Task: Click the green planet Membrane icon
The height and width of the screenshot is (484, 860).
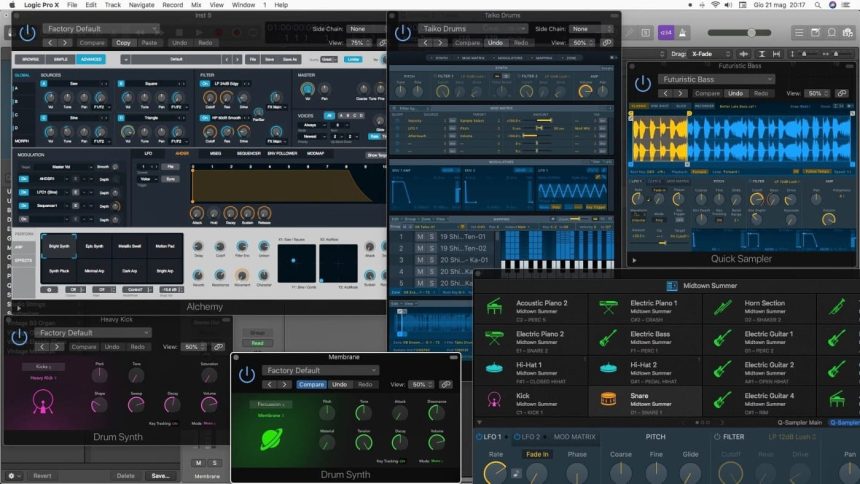Action: 269,441
